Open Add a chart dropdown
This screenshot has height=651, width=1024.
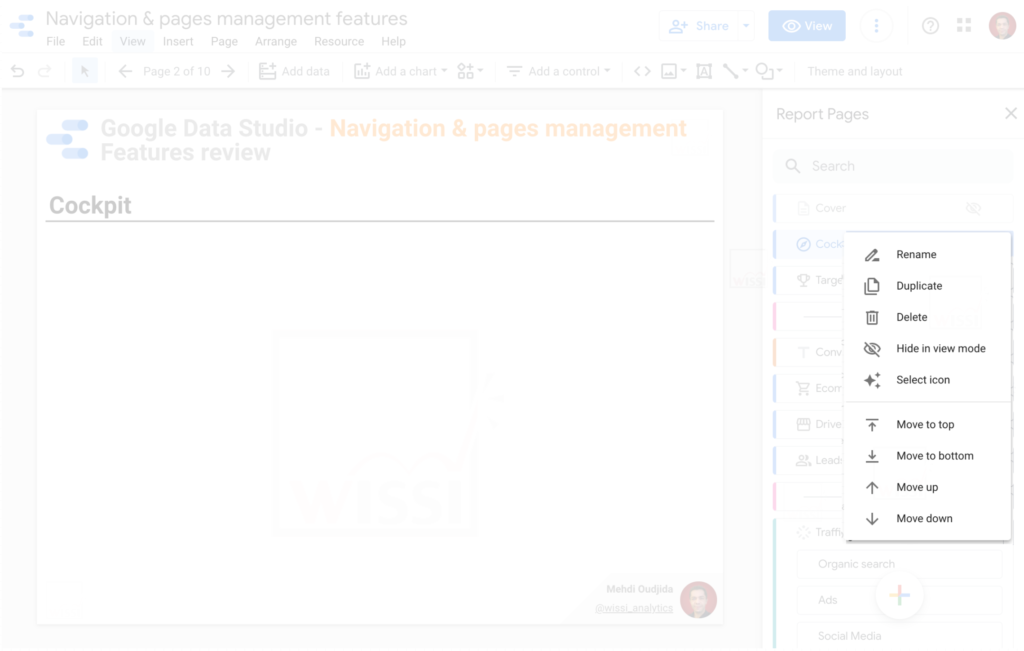[400, 71]
